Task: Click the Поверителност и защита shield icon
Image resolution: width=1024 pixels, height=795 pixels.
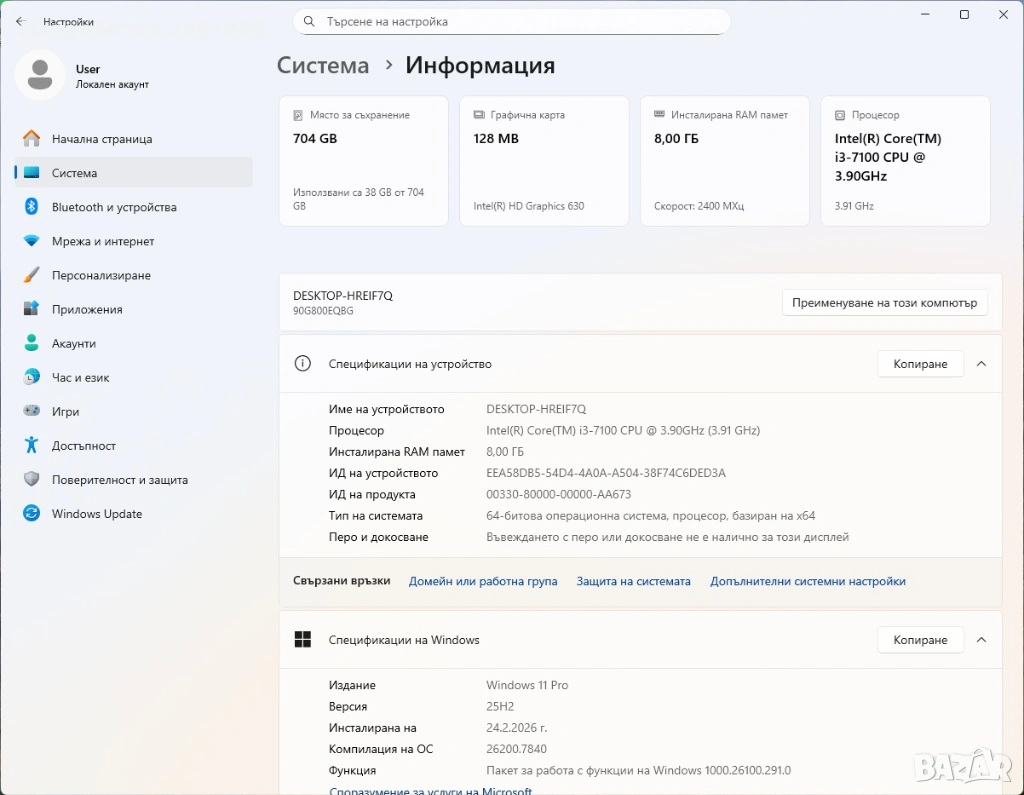Action: (x=32, y=479)
